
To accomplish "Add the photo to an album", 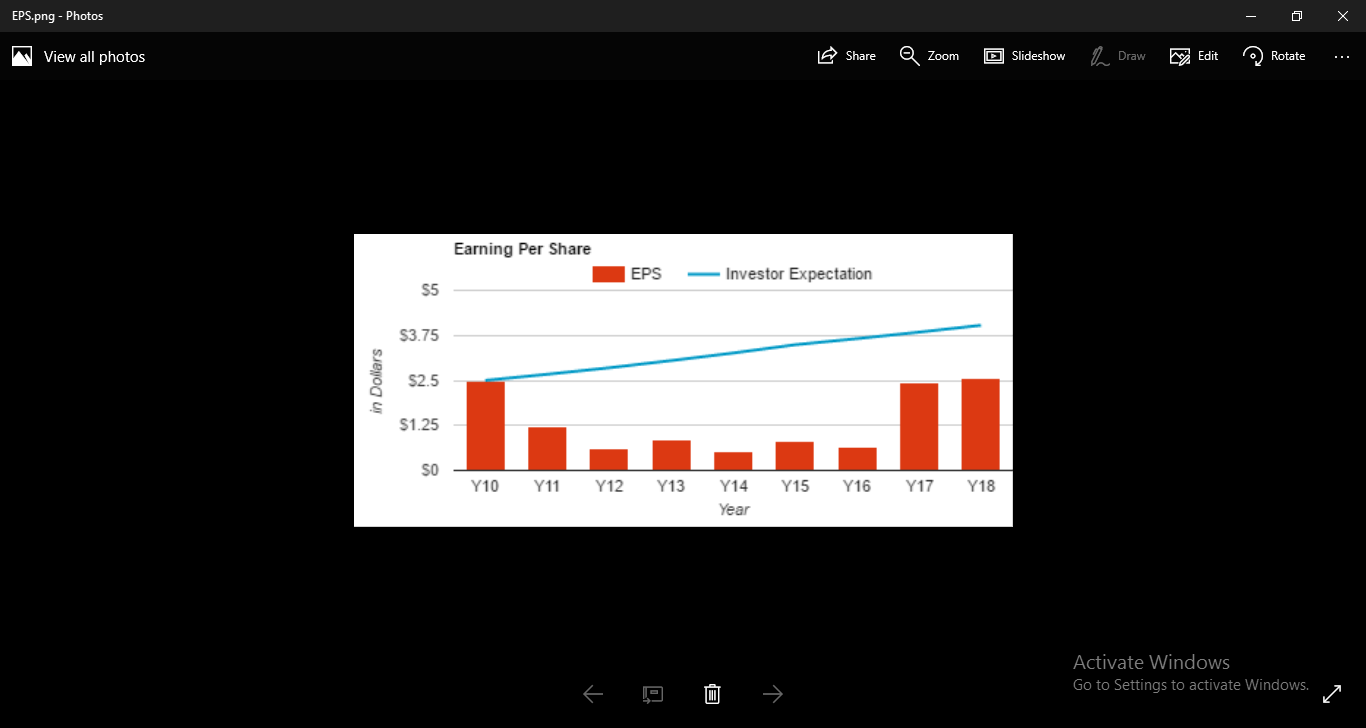I will pos(653,693).
